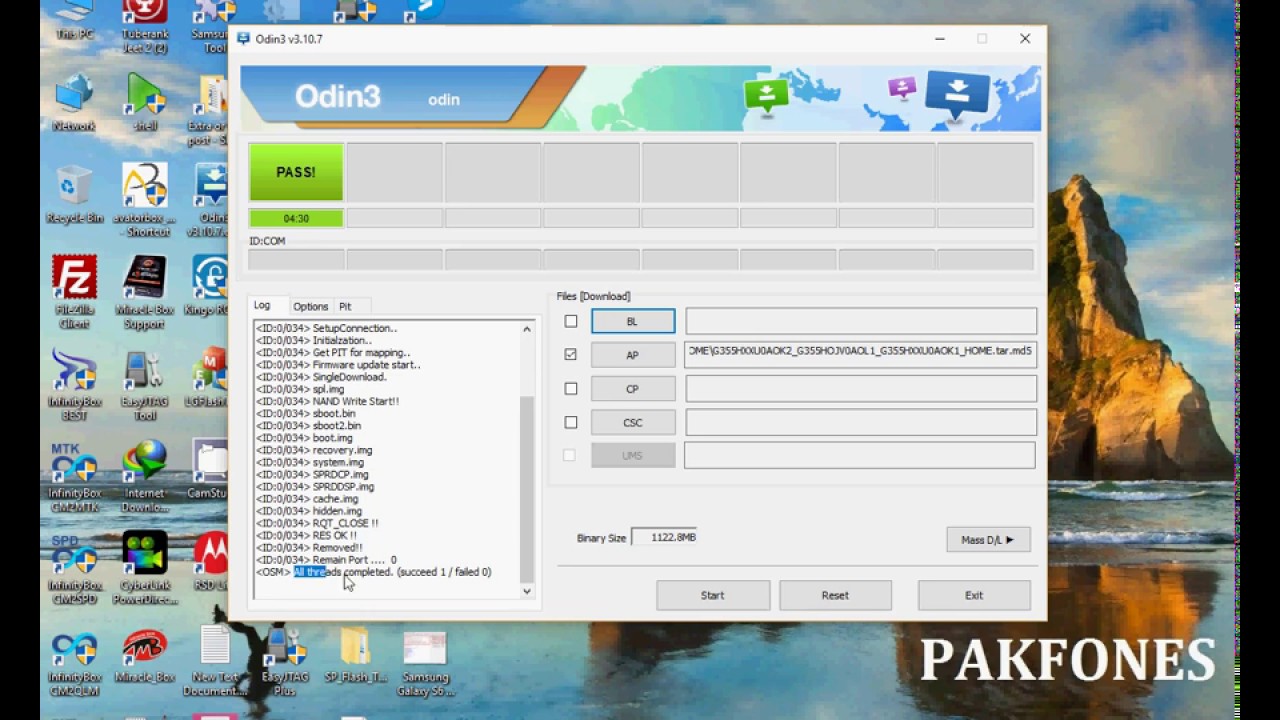Switch to the Options tab
The image size is (1280, 720).
(310, 306)
